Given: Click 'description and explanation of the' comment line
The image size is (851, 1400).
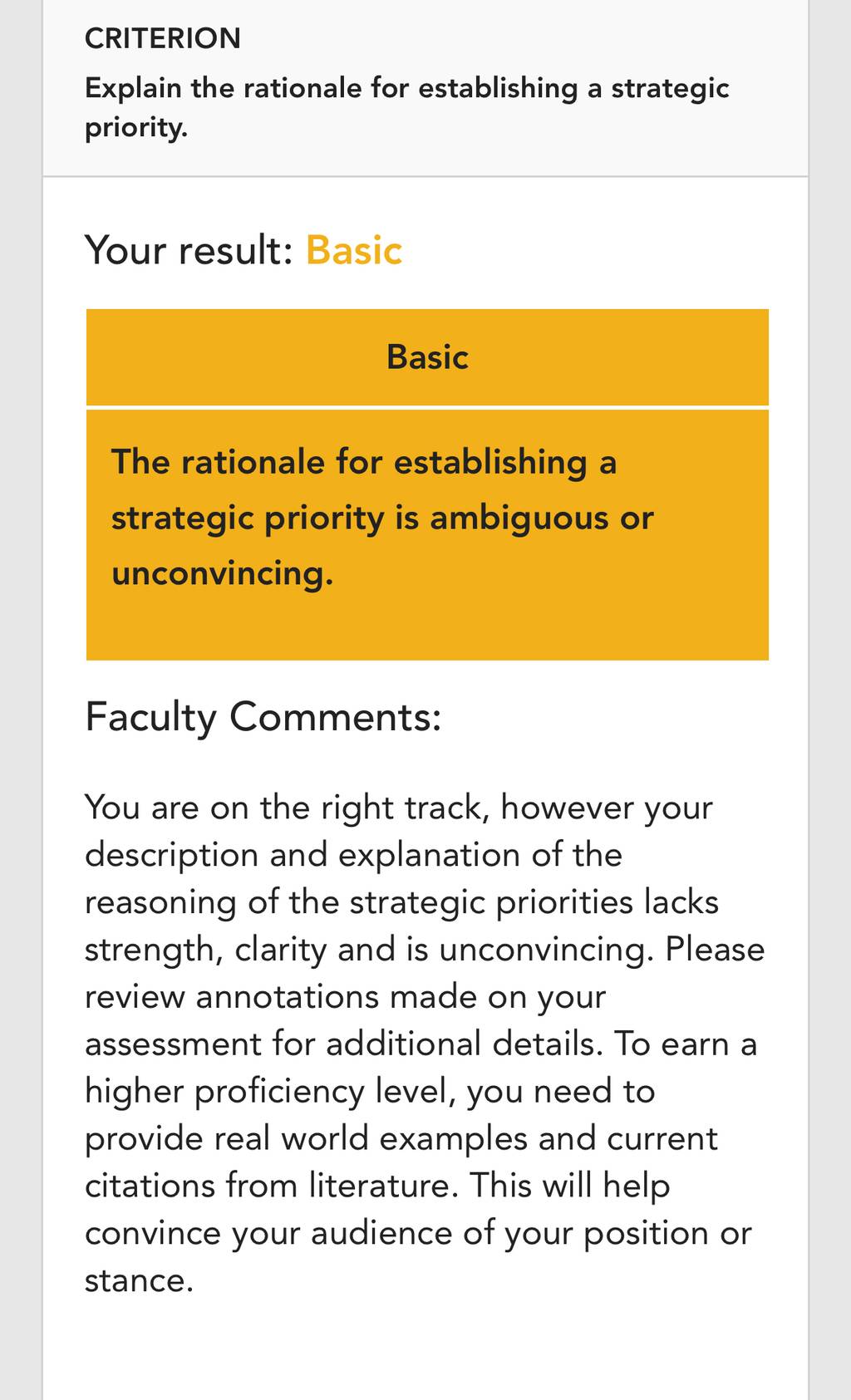Looking at the screenshot, I should pyautogui.click(x=354, y=855).
